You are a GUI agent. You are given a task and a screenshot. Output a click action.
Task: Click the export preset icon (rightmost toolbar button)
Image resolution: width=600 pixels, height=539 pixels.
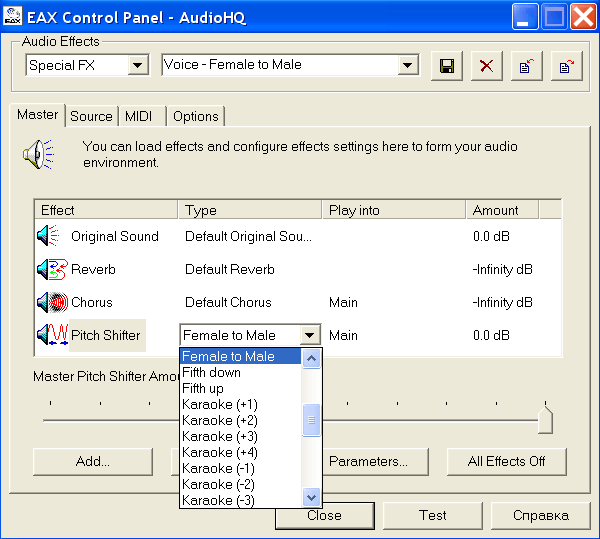(565, 66)
